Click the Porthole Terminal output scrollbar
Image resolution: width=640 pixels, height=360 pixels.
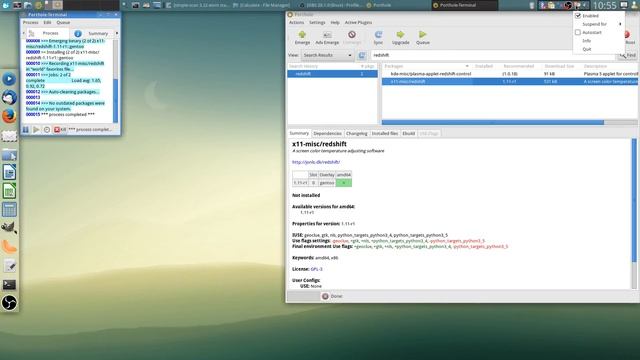click(116, 101)
